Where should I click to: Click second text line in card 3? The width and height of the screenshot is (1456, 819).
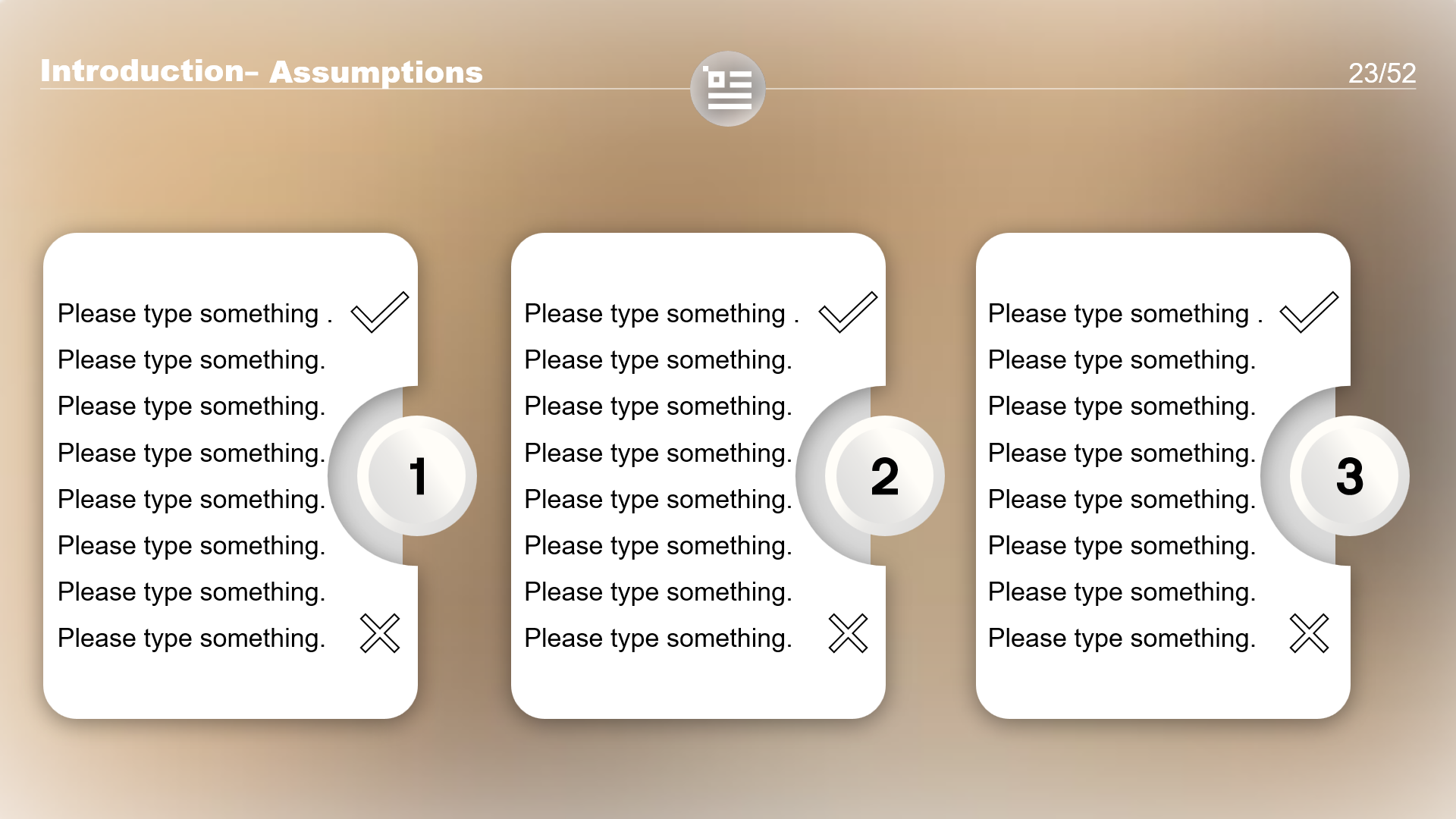click(x=1121, y=360)
